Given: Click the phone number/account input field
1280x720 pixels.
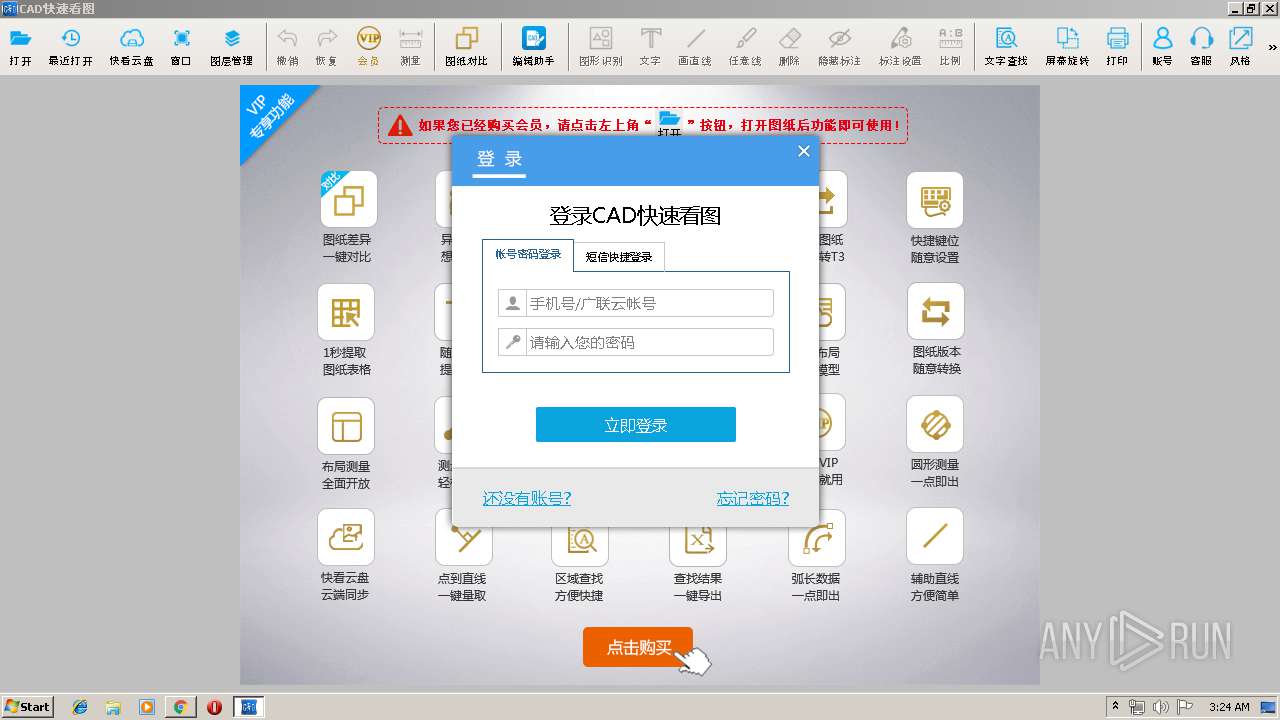Looking at the screenshot, I should tap(636, 303).
